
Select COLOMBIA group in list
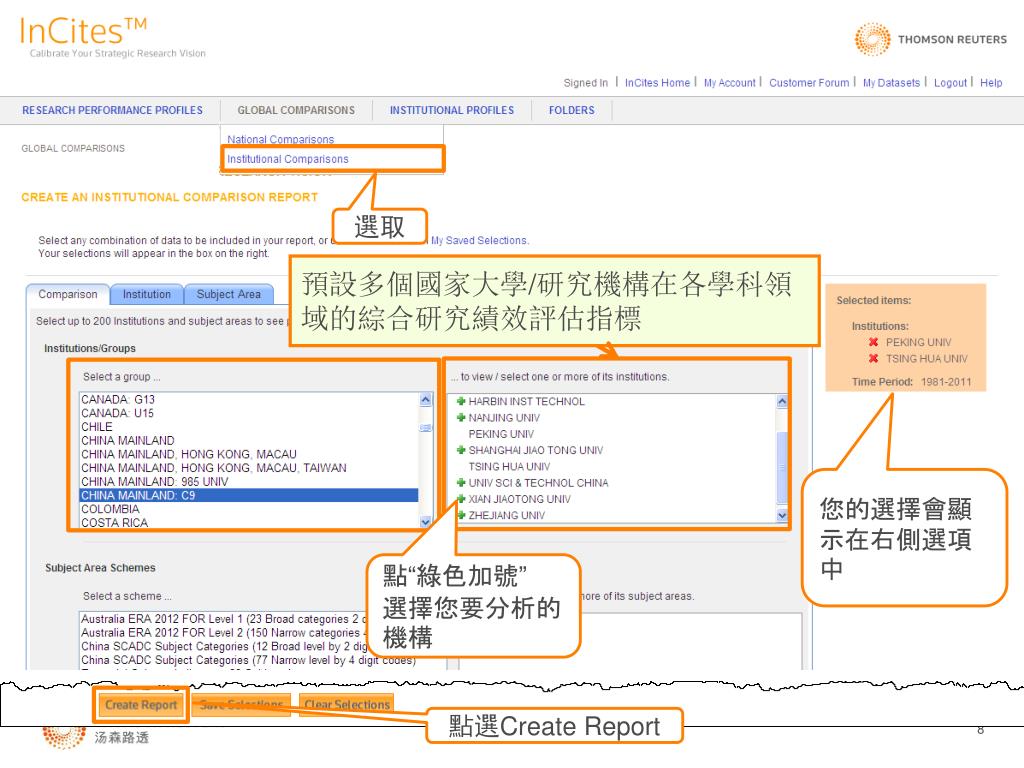point(249,509)
